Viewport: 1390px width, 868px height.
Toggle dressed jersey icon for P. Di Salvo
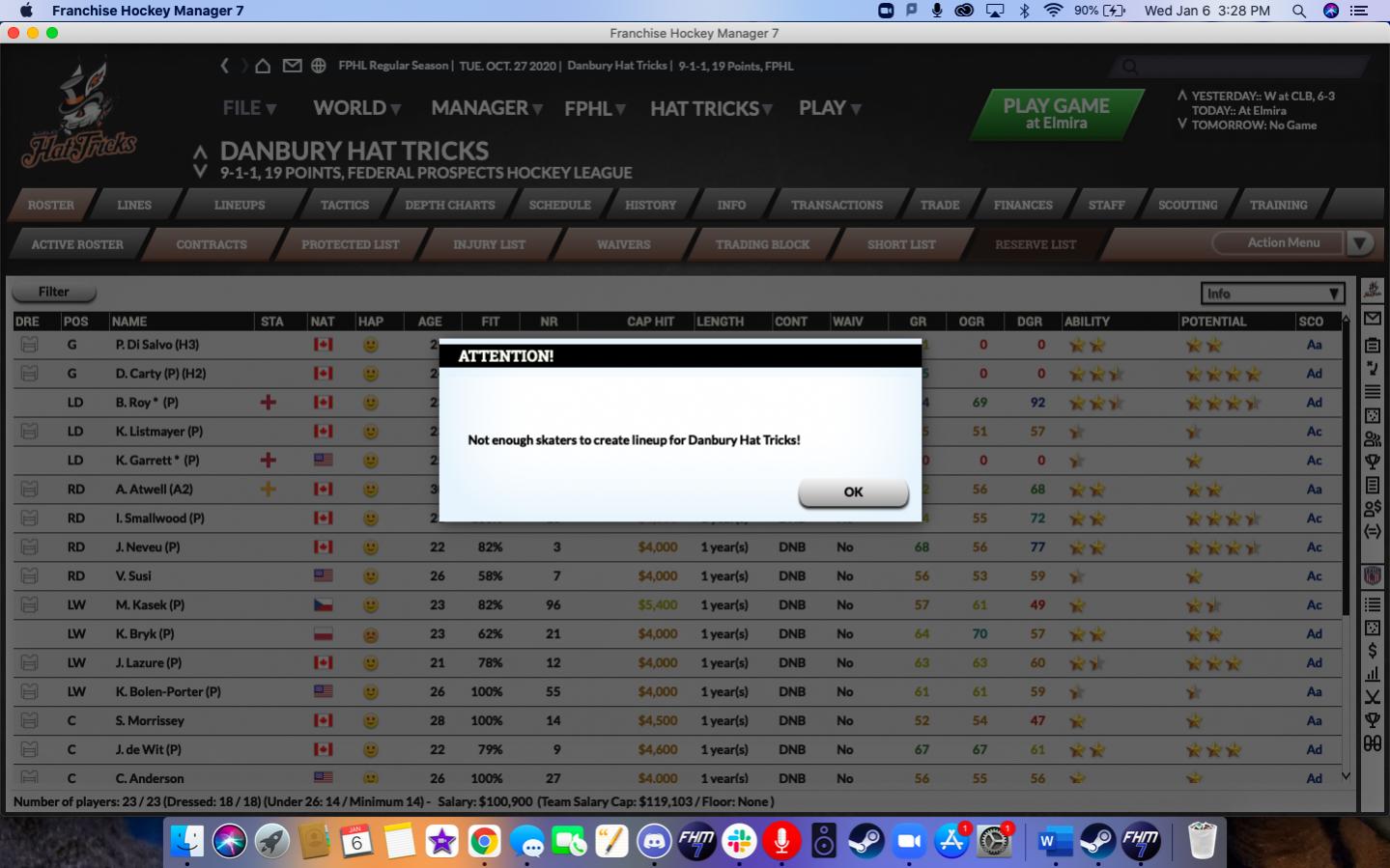[29, 345]
